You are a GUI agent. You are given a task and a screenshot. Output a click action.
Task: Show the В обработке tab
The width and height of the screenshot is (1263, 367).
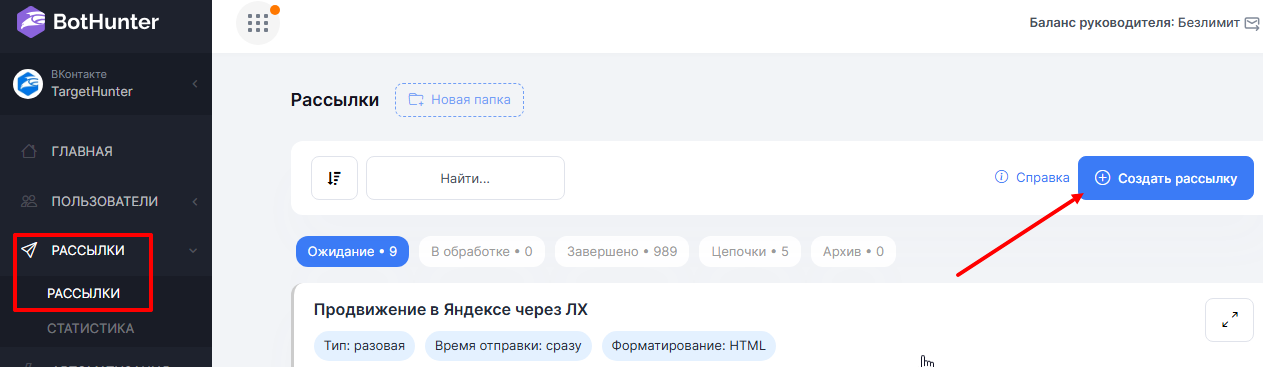481,252
